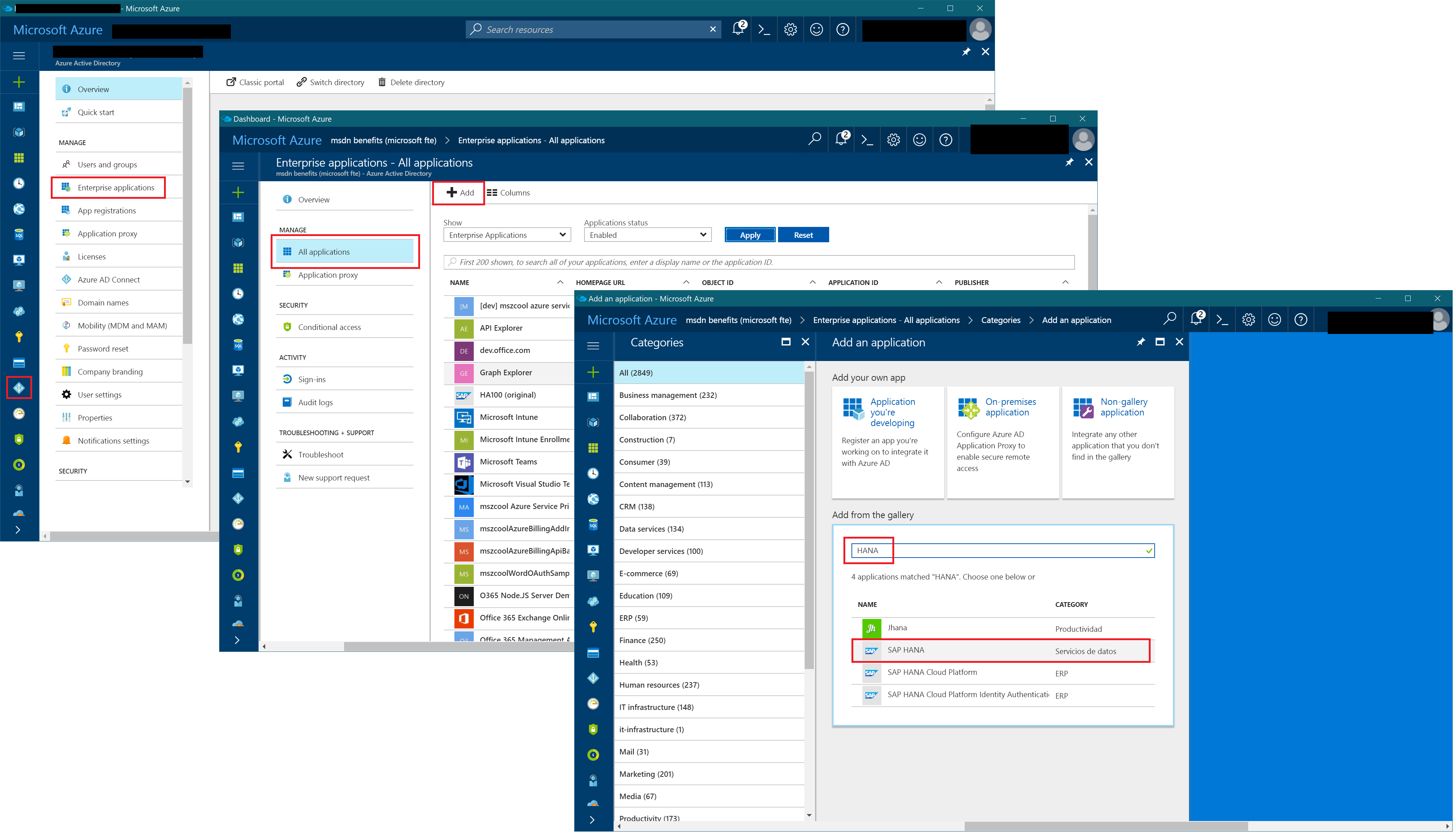The height and width of the screenshot is (836, 1456).
Task: Click the green plus new resource icon
Action: 19,82
